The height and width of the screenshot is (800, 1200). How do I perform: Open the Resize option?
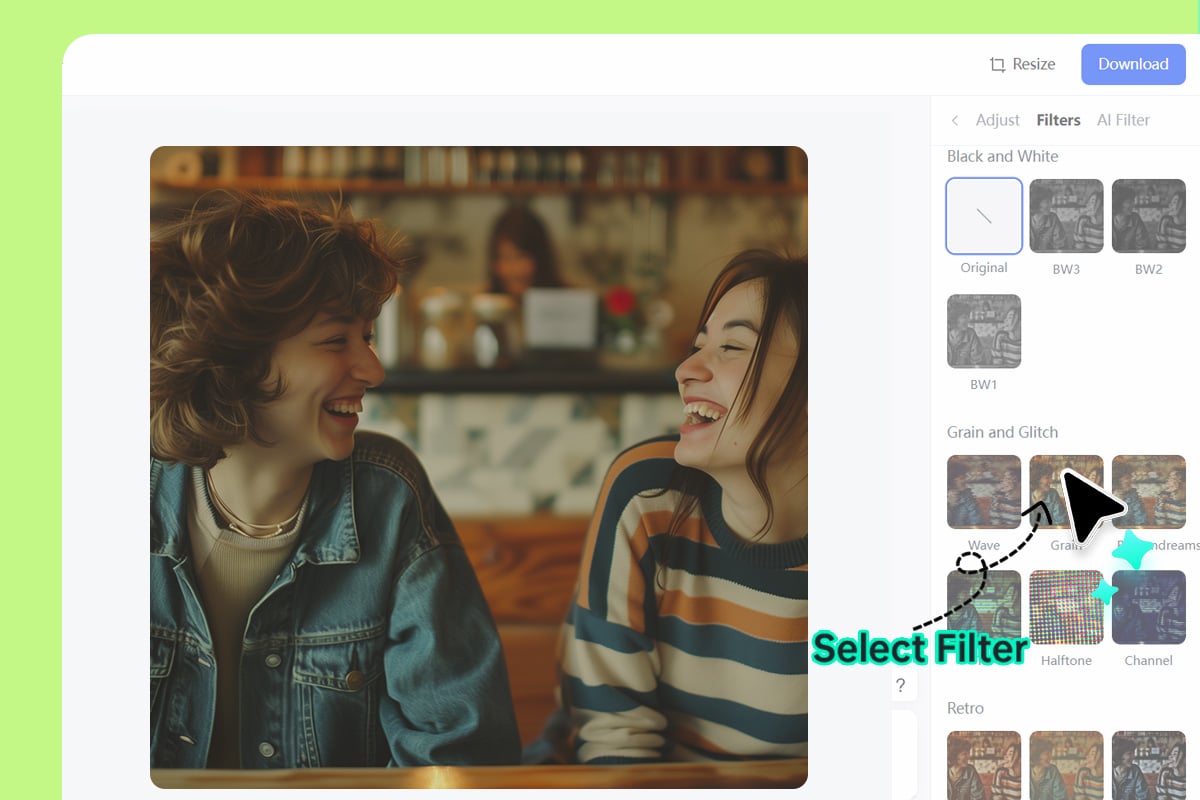click(1022, 64)
